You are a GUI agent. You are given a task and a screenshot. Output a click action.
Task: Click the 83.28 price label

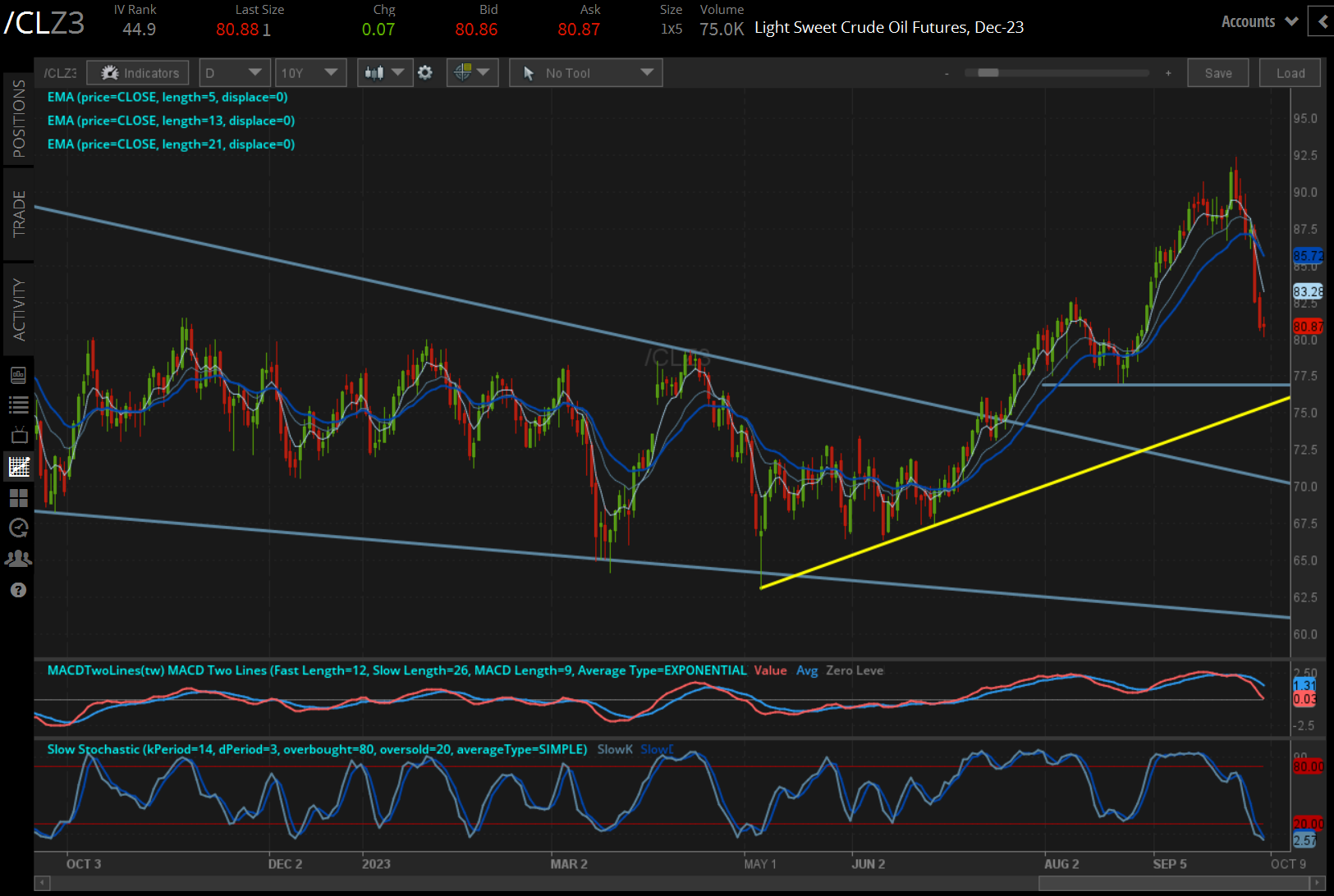[x=1308, y=291]
